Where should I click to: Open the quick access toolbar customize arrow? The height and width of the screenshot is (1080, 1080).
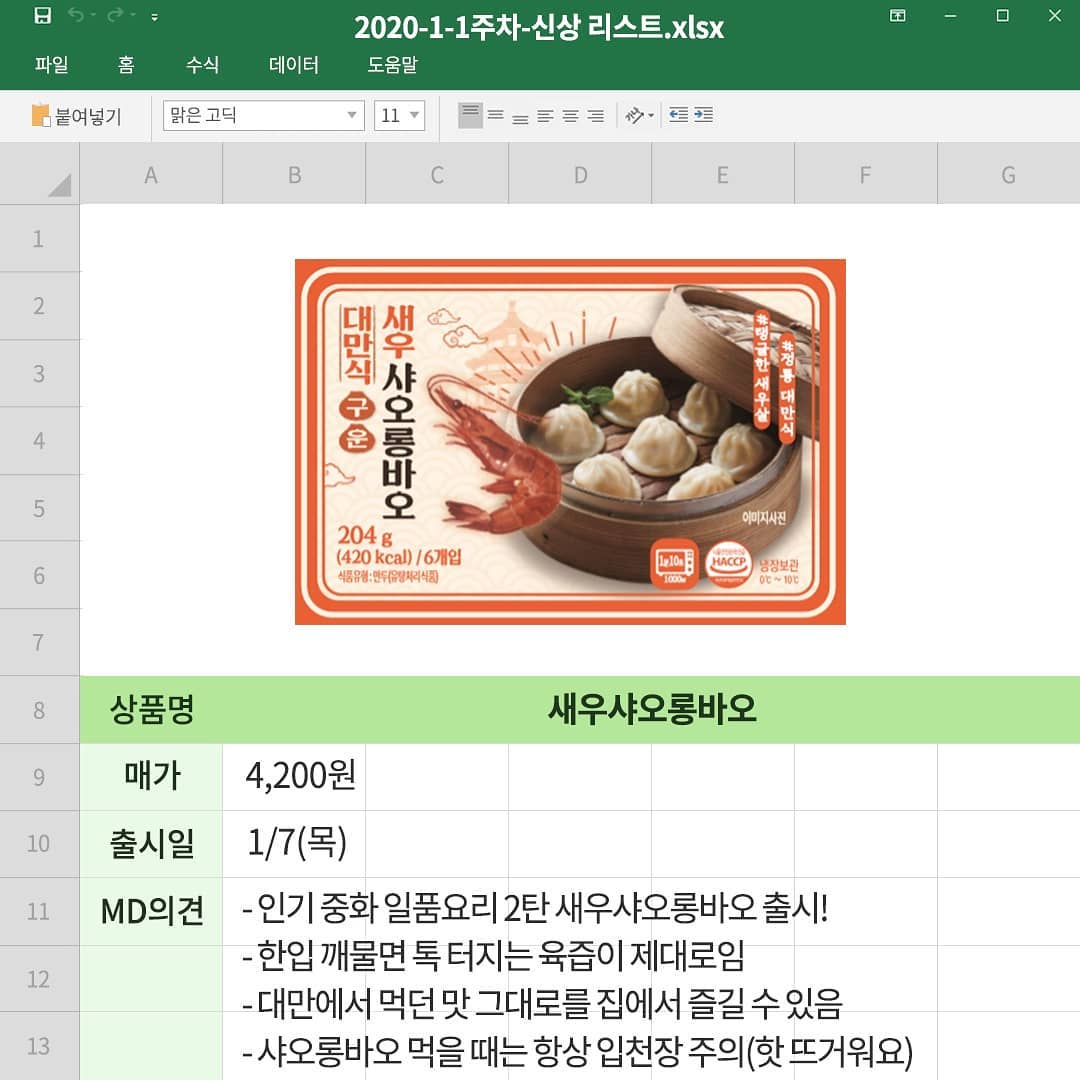(x=154, y=17)
